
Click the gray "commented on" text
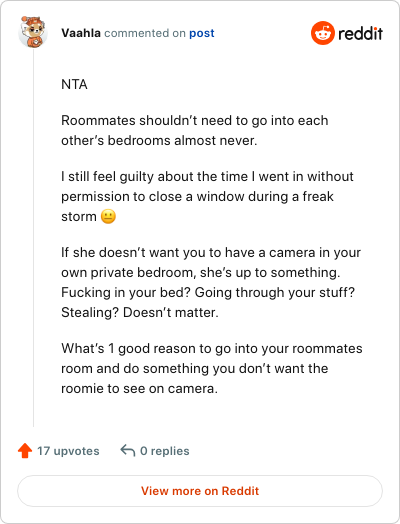pos(145,33)
